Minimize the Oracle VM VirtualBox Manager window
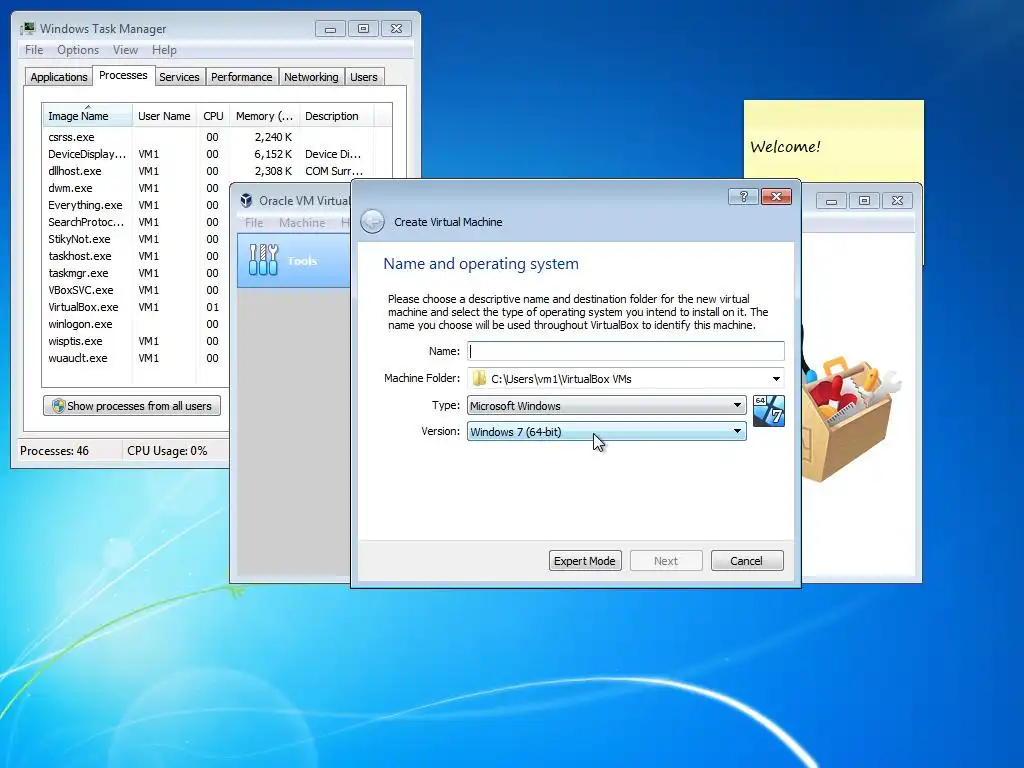This screenshot has width=1024, height=768. click(x=831, y=201)
